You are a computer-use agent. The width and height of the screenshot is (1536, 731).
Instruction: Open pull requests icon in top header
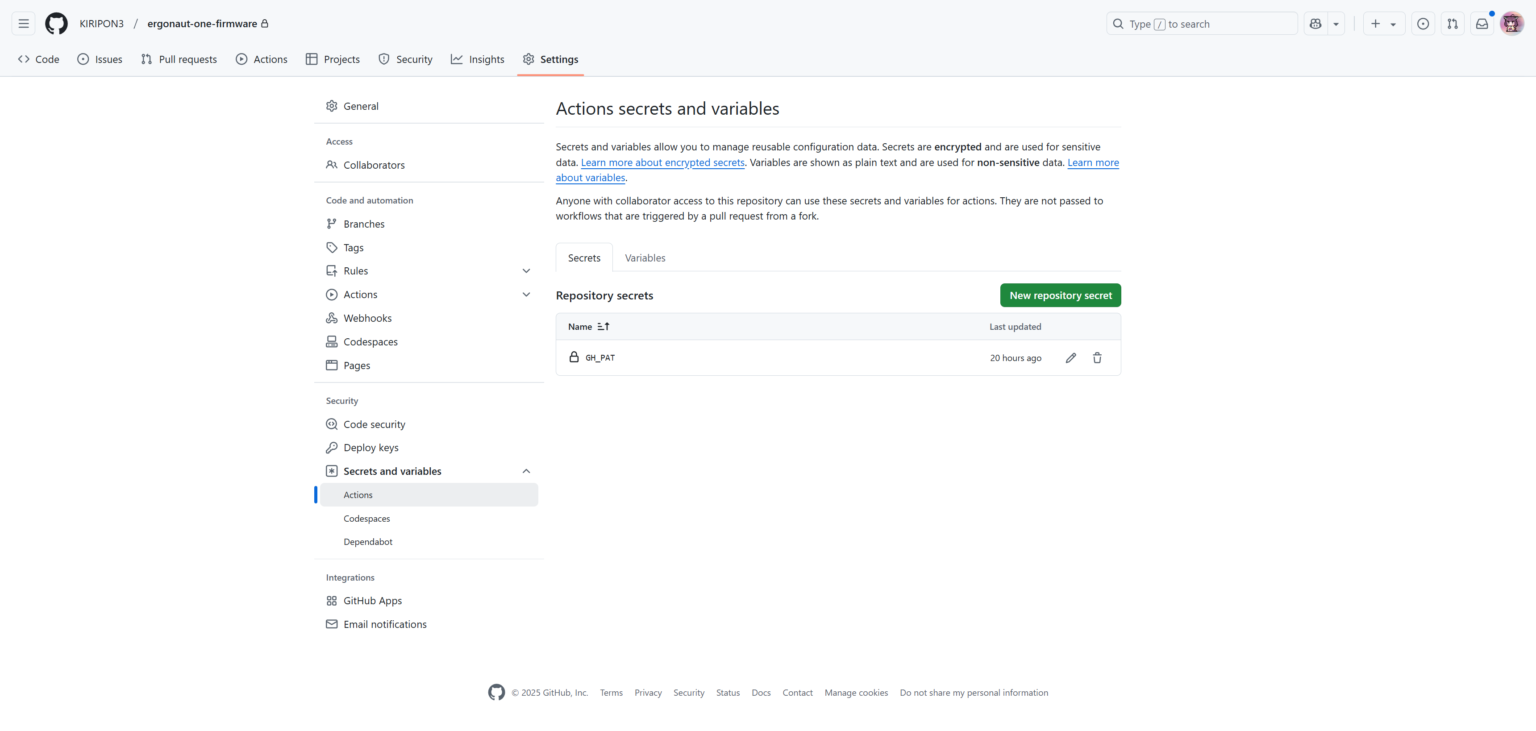coord(1452,24)
